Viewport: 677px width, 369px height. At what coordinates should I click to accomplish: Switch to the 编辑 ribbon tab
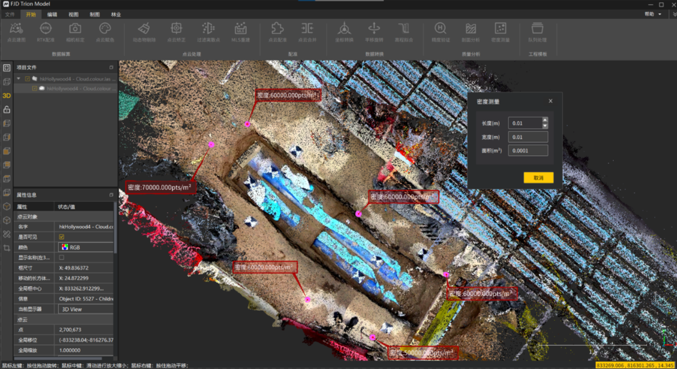point(52,14)
